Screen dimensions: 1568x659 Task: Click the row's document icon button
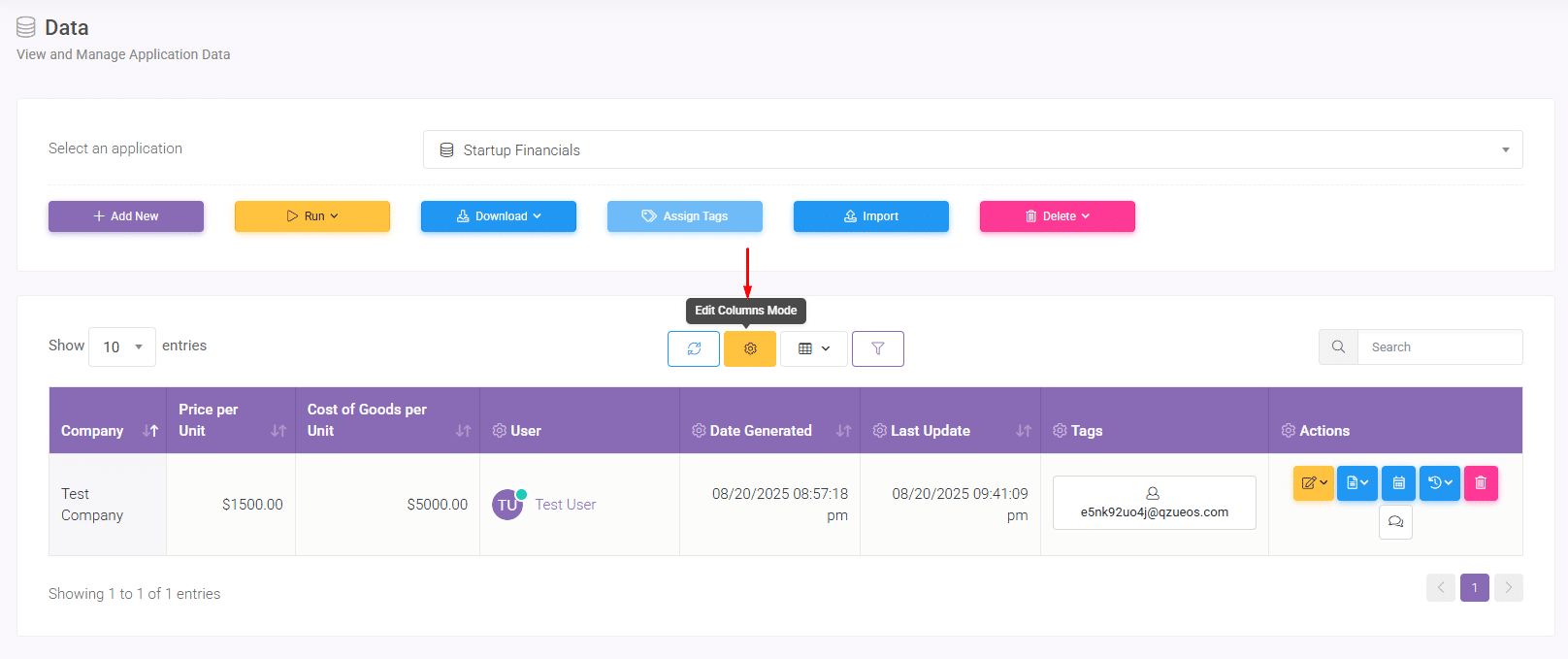[x=1356, y=482]
